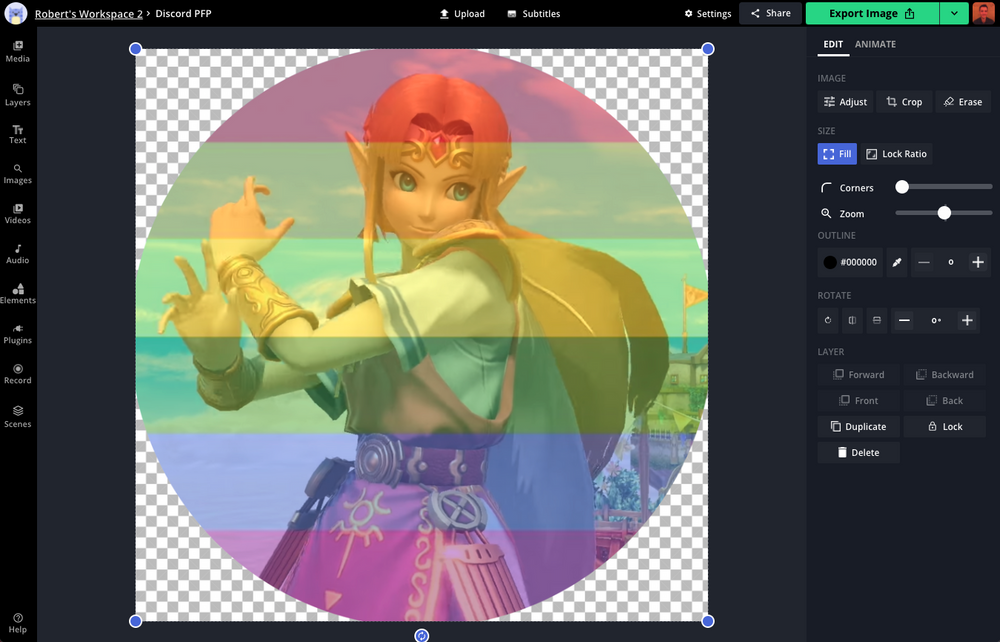1000x642 pixels.
Task: Click Export Image
Action: pyautogui.click(x=868, y=13)
